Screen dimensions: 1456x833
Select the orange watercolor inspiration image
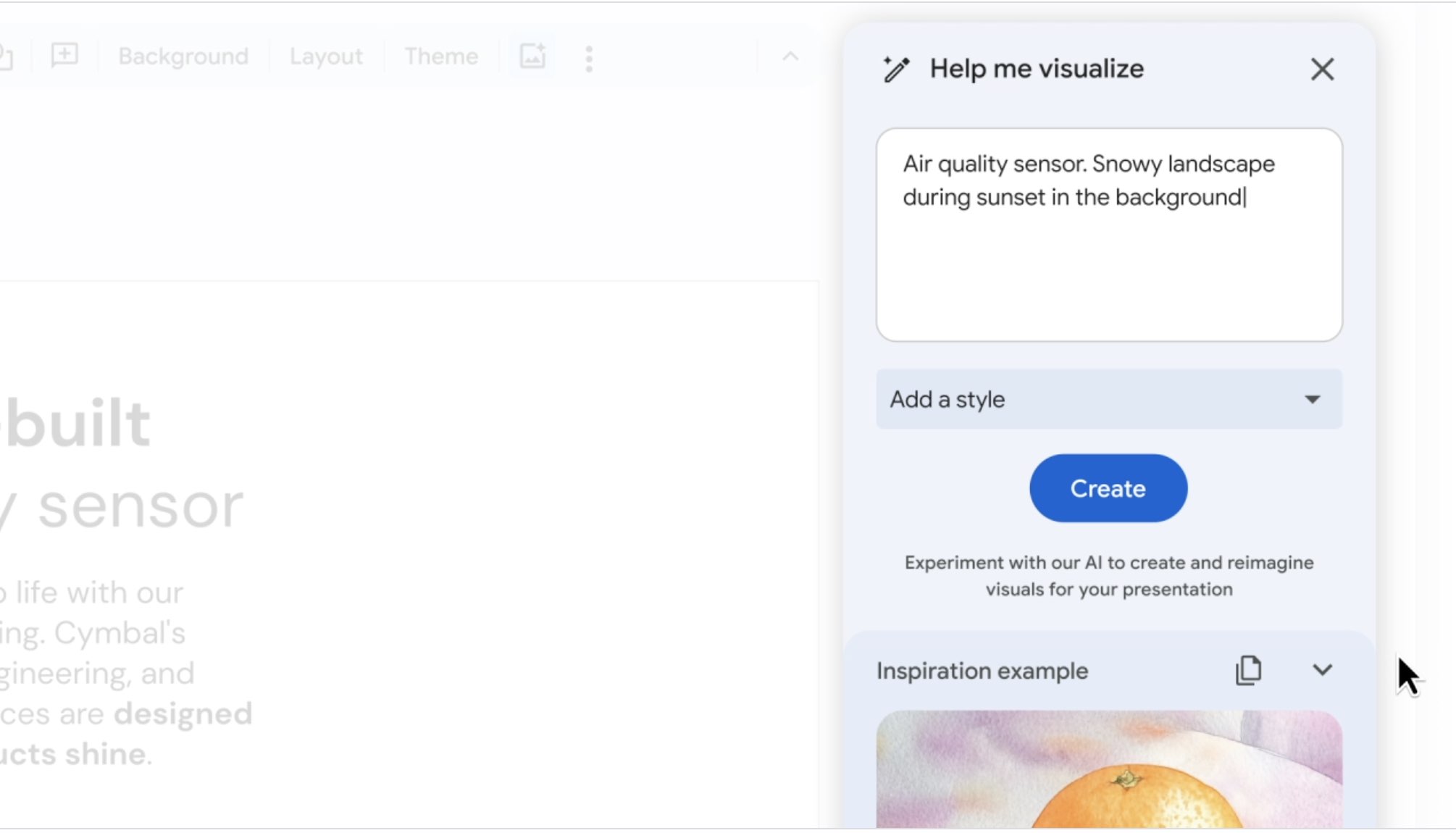click(x=1108, y=771)
